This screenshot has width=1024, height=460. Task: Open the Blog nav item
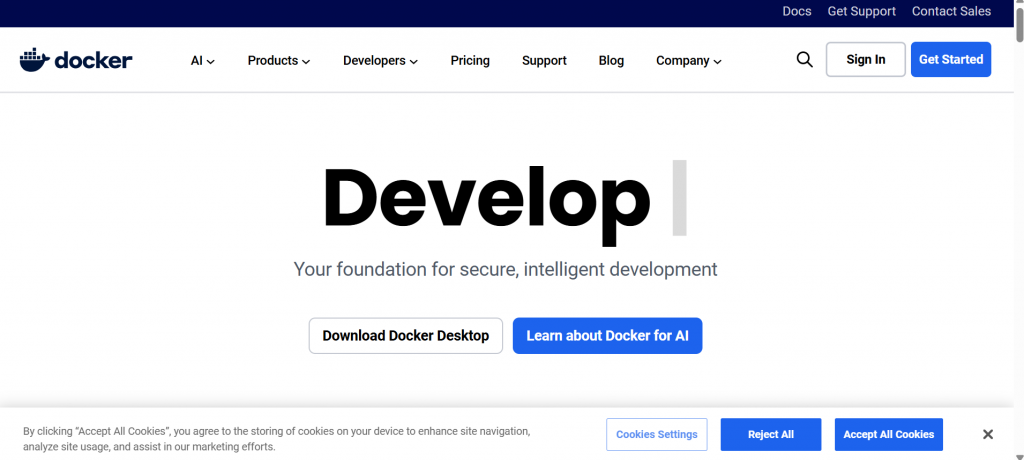611,61
